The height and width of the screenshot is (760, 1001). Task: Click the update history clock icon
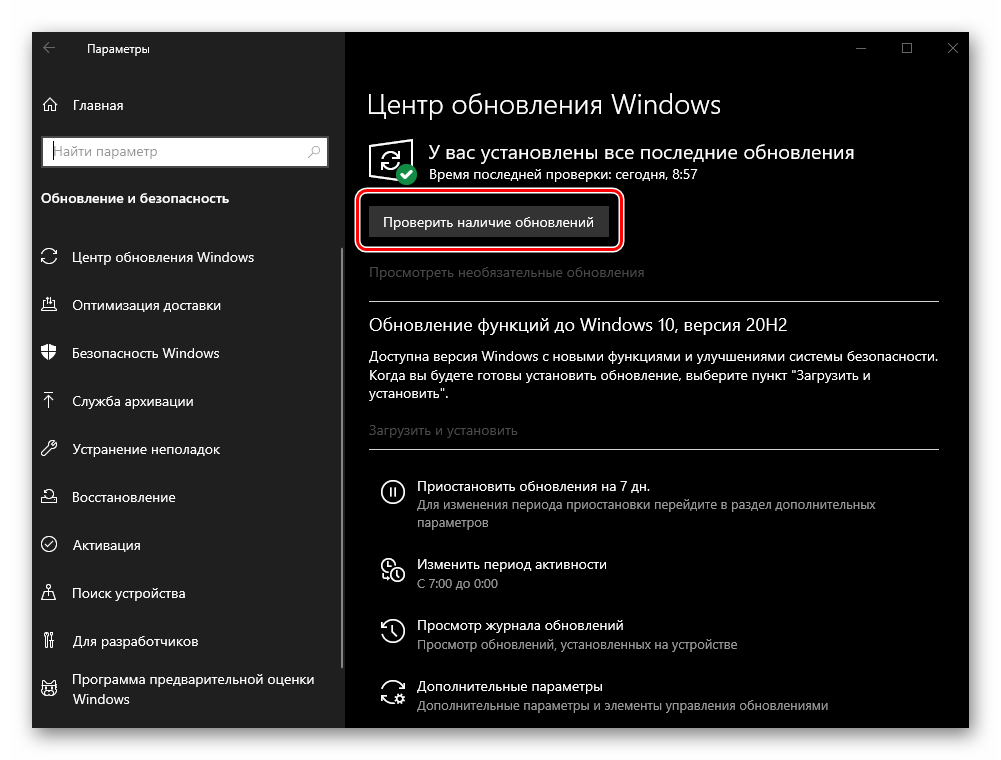coord(392,629)
